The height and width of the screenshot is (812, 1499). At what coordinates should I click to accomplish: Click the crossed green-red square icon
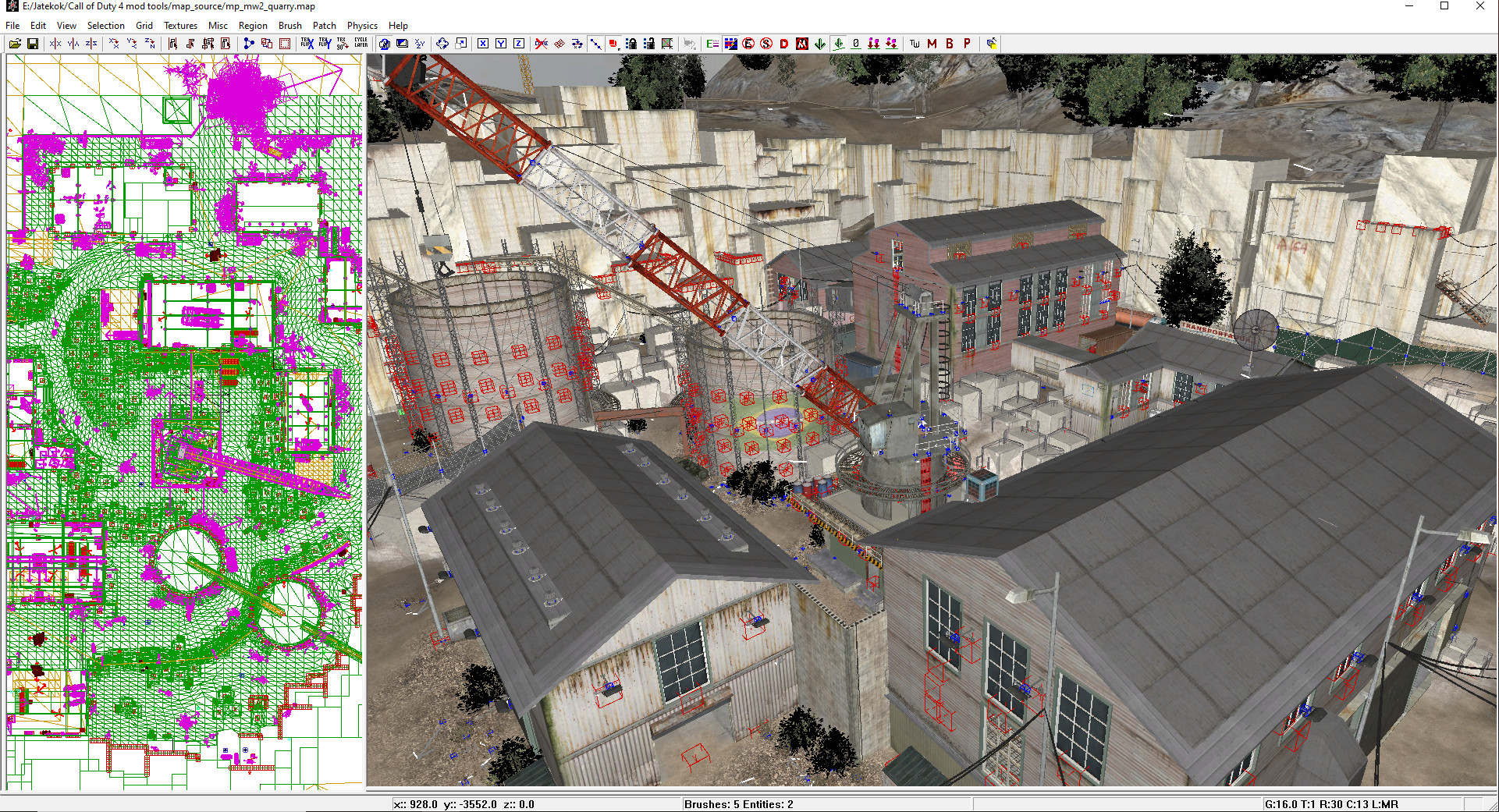click(x=667, y=44)
